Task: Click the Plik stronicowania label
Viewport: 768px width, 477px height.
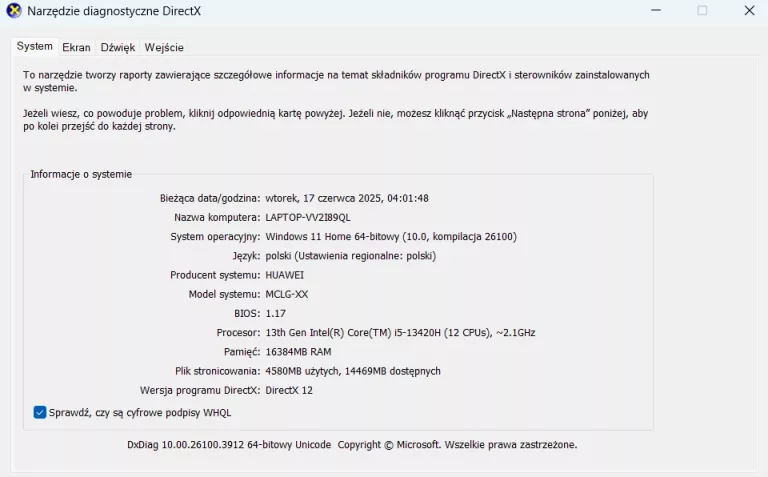Action: 217,371
